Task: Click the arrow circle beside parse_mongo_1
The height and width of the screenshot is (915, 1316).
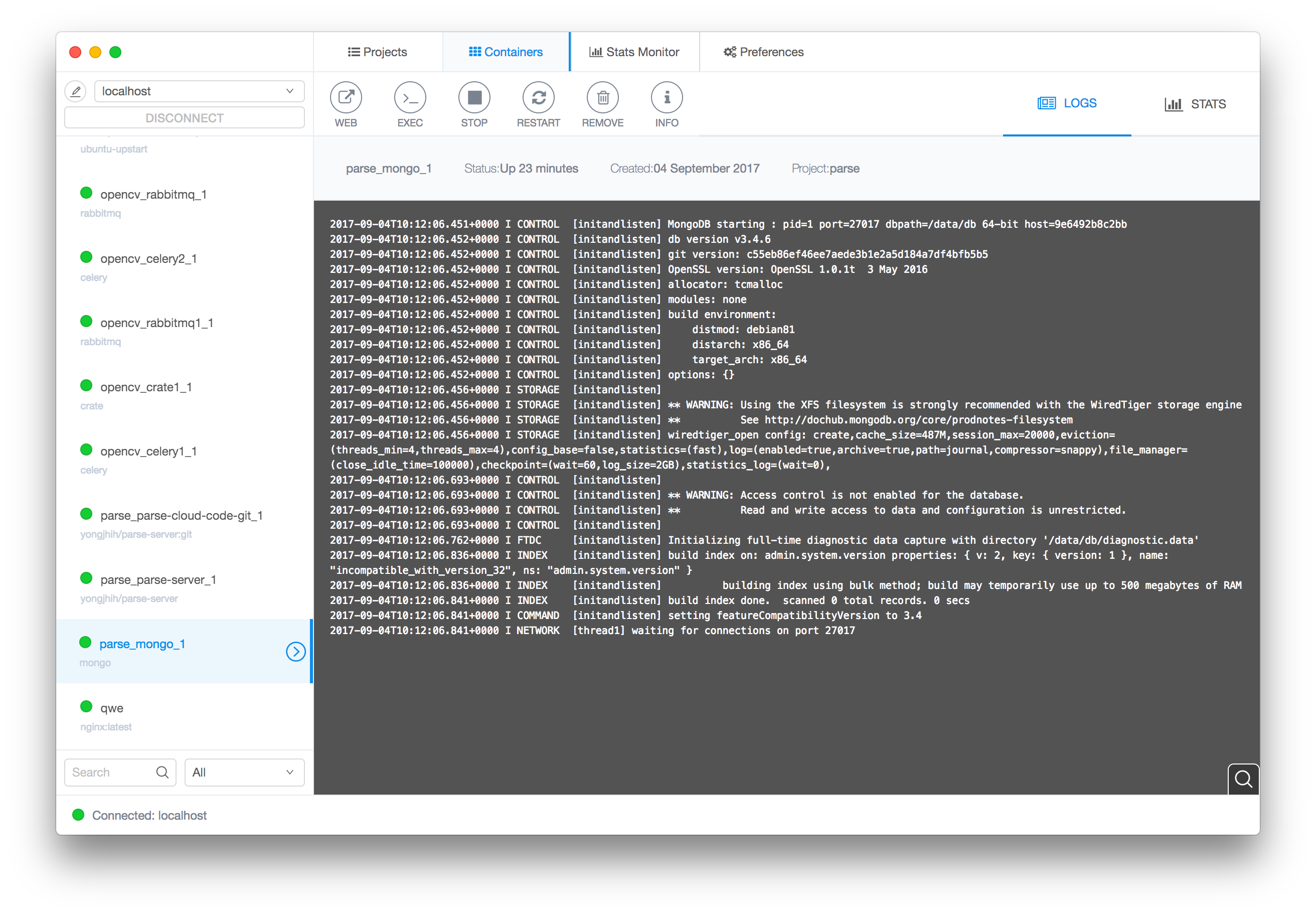Action: point(296,651)
